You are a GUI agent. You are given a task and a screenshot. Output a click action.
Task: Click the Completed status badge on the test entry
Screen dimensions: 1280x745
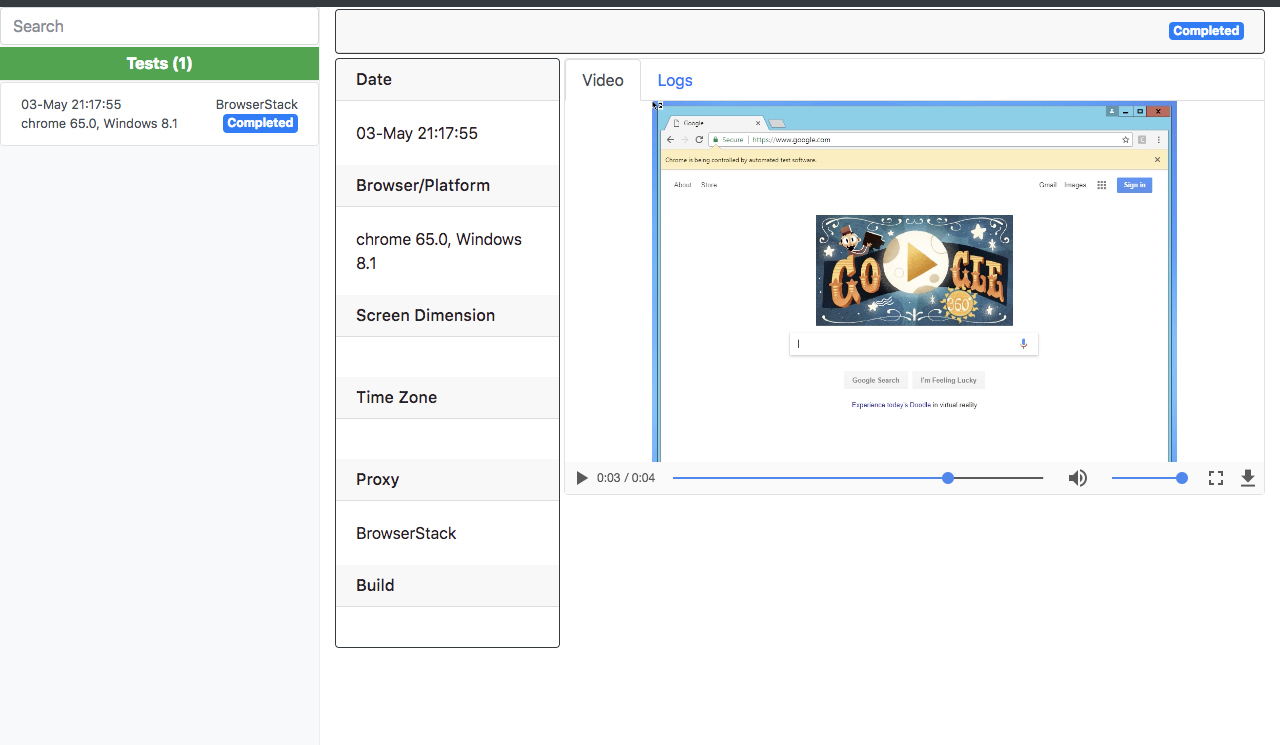260,122
